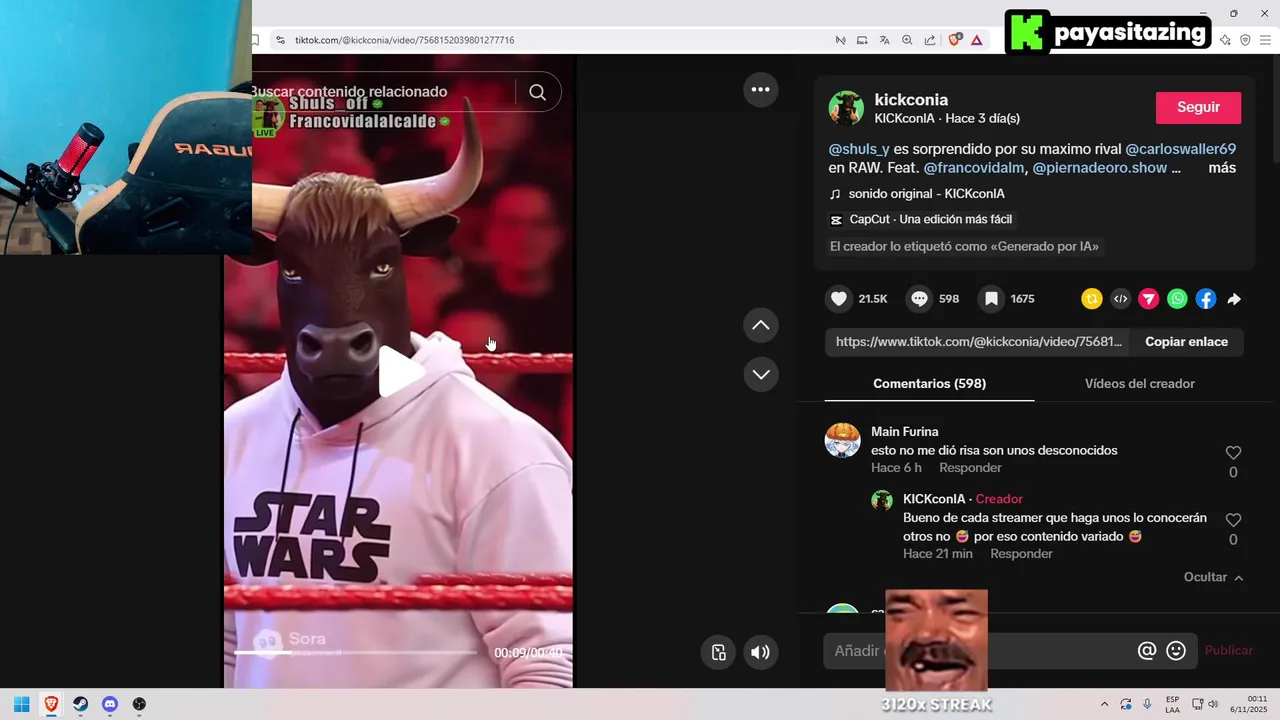Screen dimensions: 1280x720
Task: Like the Main Furina comment
Action: click(1233, 453)
